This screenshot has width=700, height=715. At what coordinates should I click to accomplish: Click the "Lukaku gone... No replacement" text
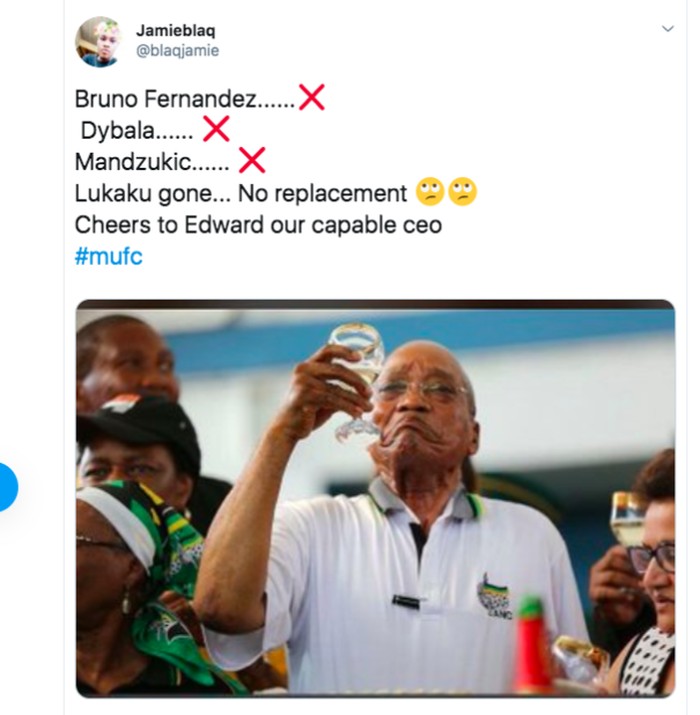click(x=240, y=193)
